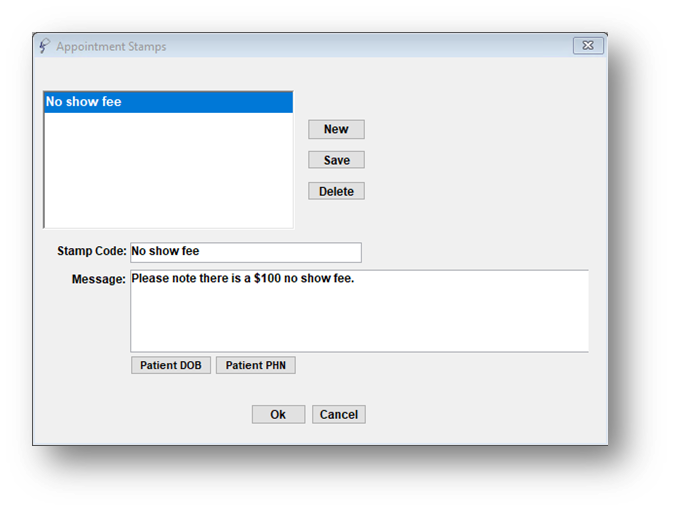Save the current appointment stamp
673x511 pixels.
(336, 160)
